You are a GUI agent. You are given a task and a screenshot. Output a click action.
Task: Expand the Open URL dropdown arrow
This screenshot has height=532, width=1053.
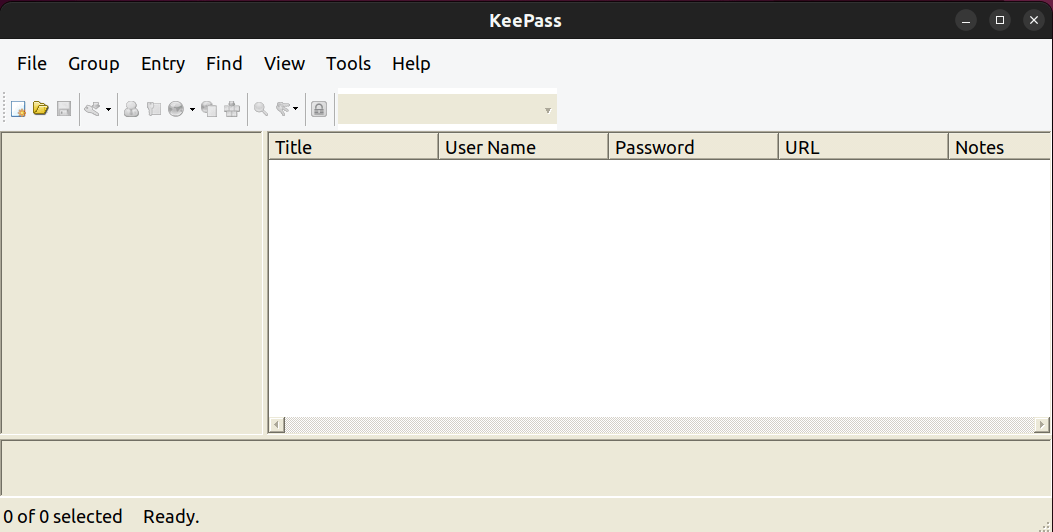pyautogui.click(x=192, y=109)
